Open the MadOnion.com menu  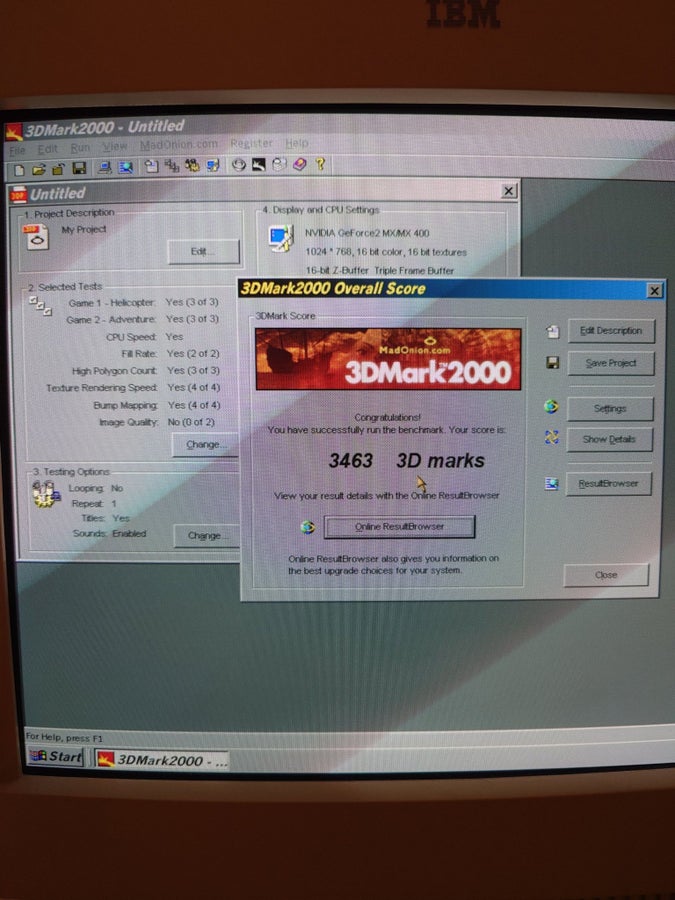(x=179, y=145)
